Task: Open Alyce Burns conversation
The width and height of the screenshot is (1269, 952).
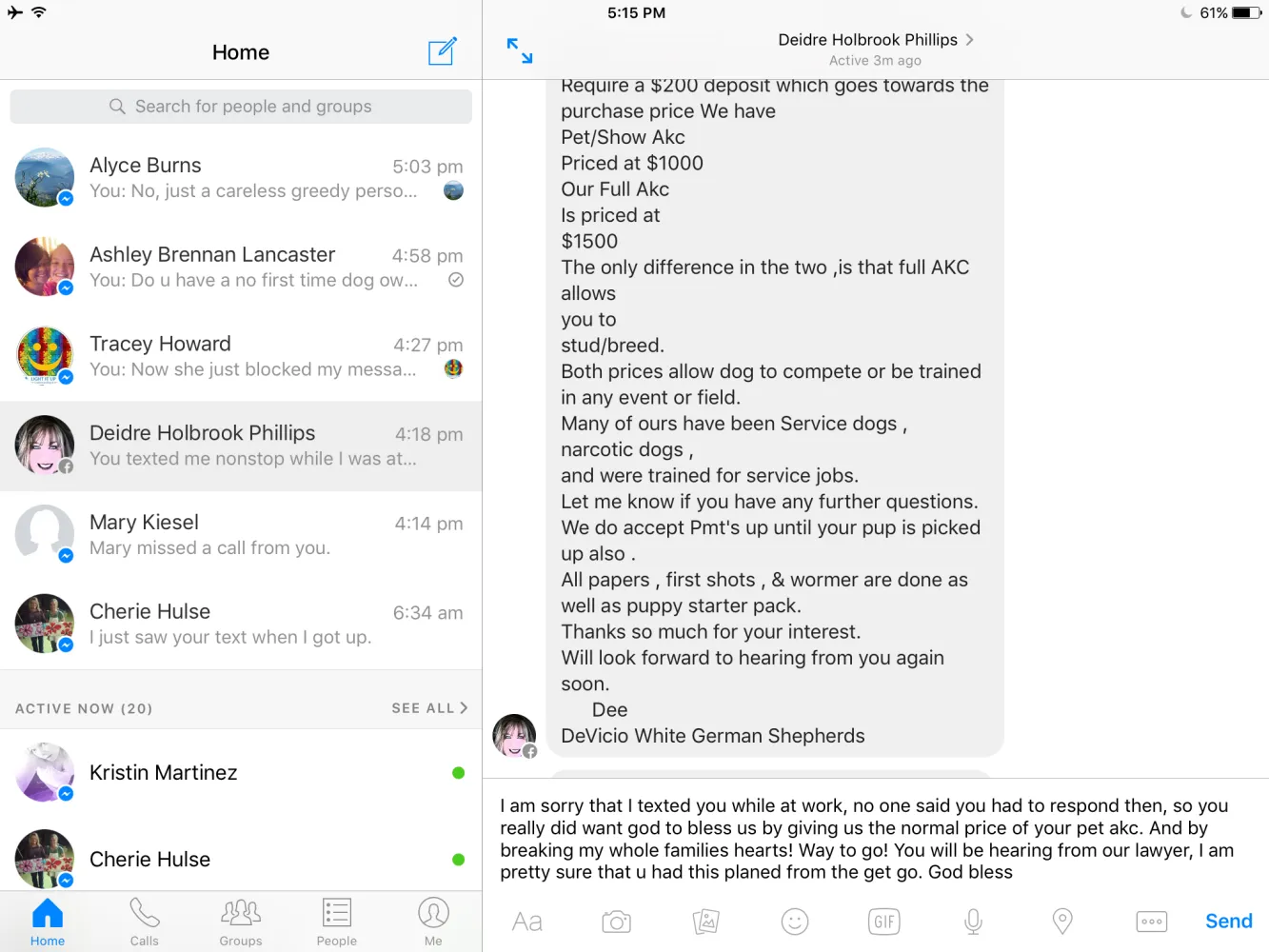Action: pos(241,177)
